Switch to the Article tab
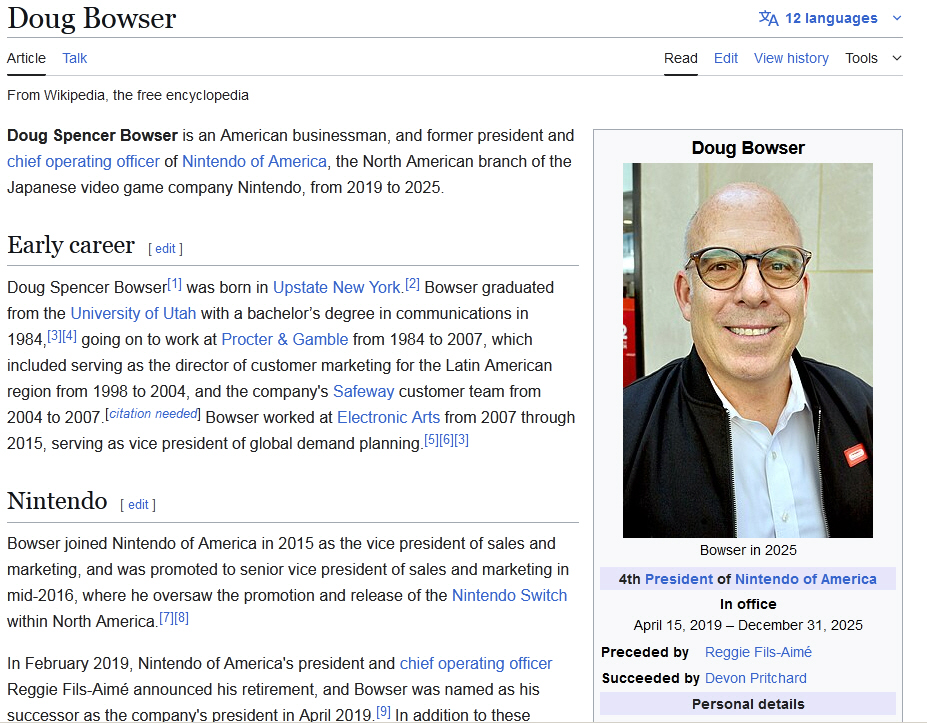This screenshot has height=724, width=927. click(x=26, y=58)
